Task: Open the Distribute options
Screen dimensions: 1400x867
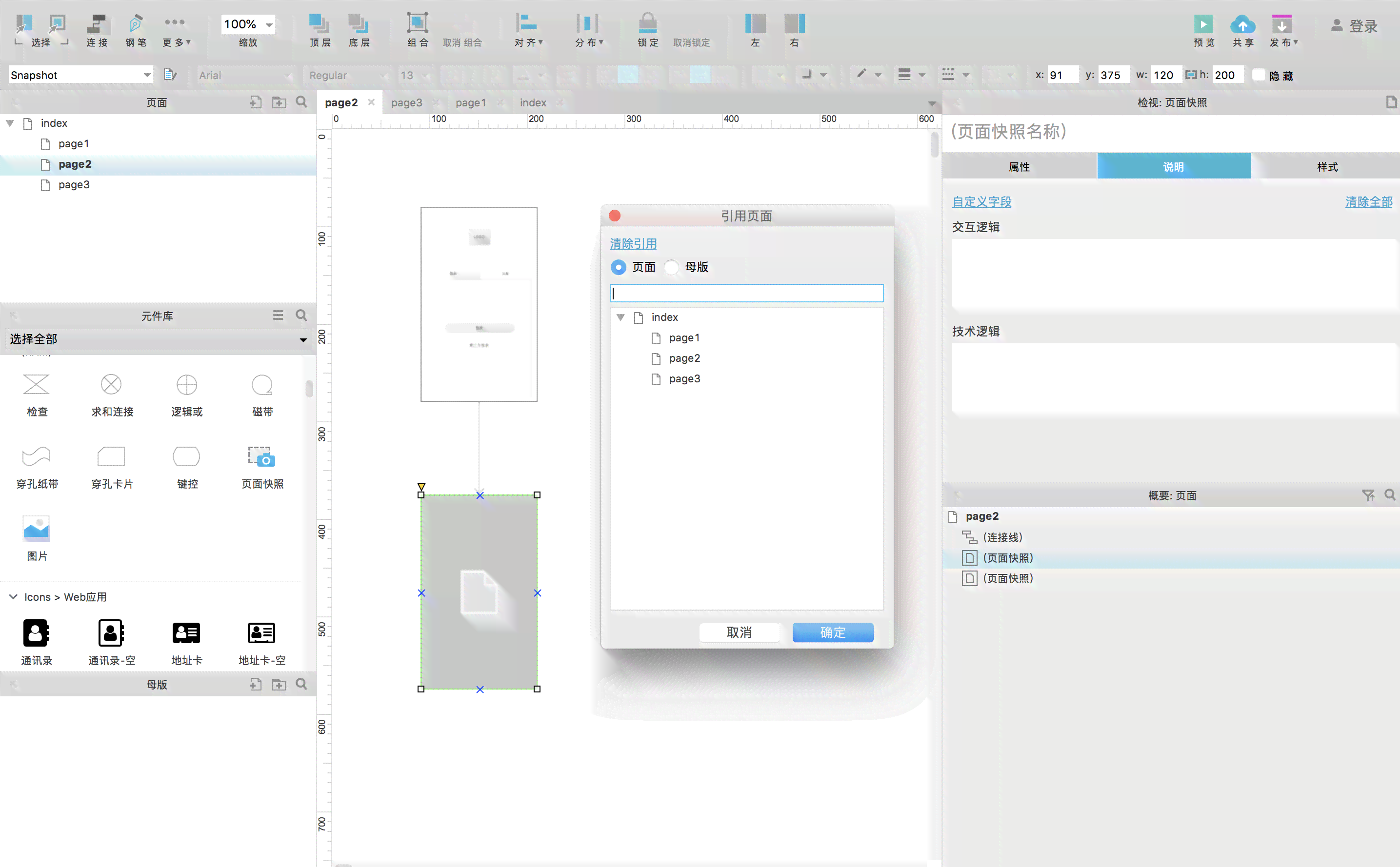Action: pos(588,30)
